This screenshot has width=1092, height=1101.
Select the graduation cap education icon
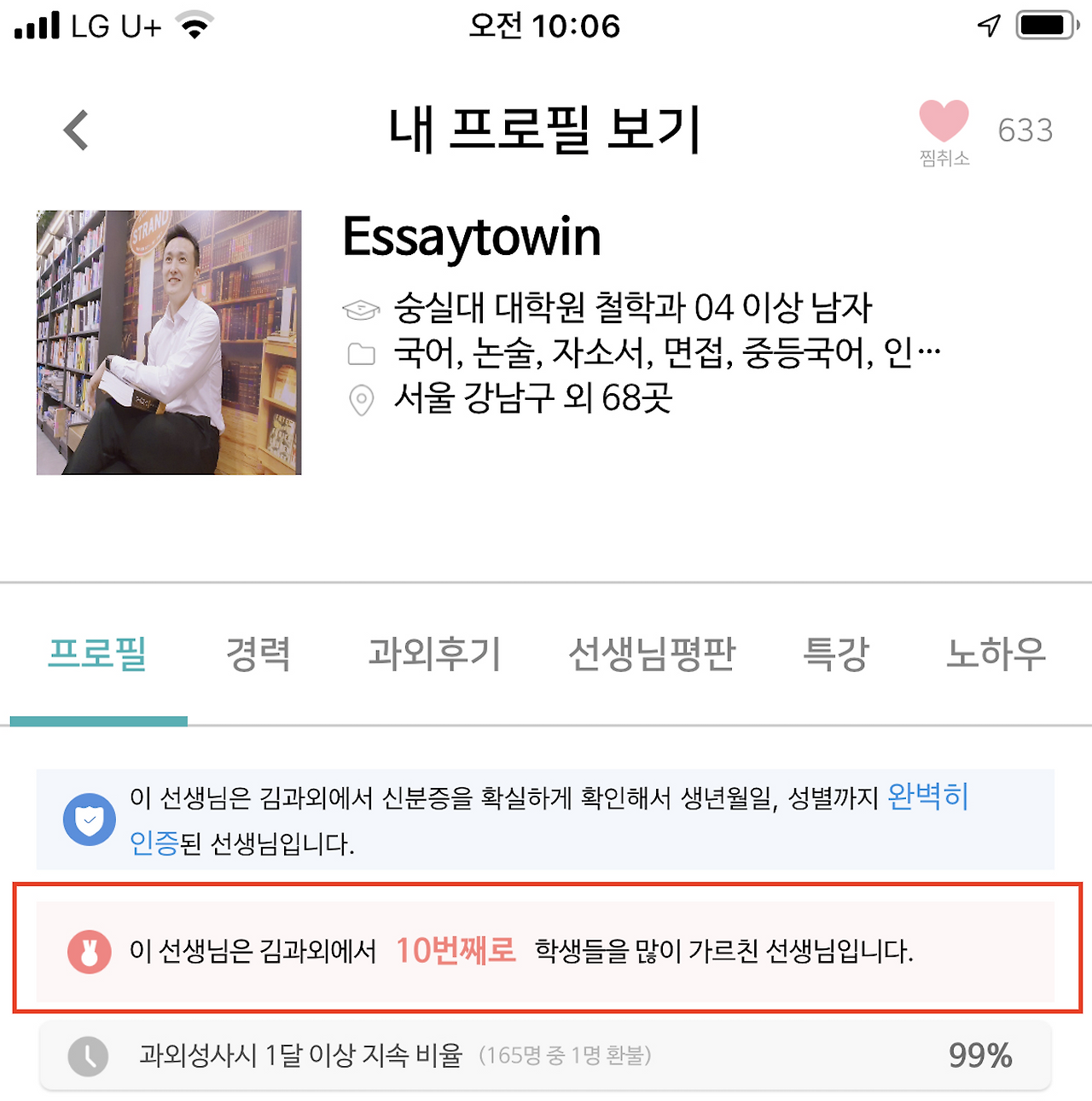[x=362, y=309]
